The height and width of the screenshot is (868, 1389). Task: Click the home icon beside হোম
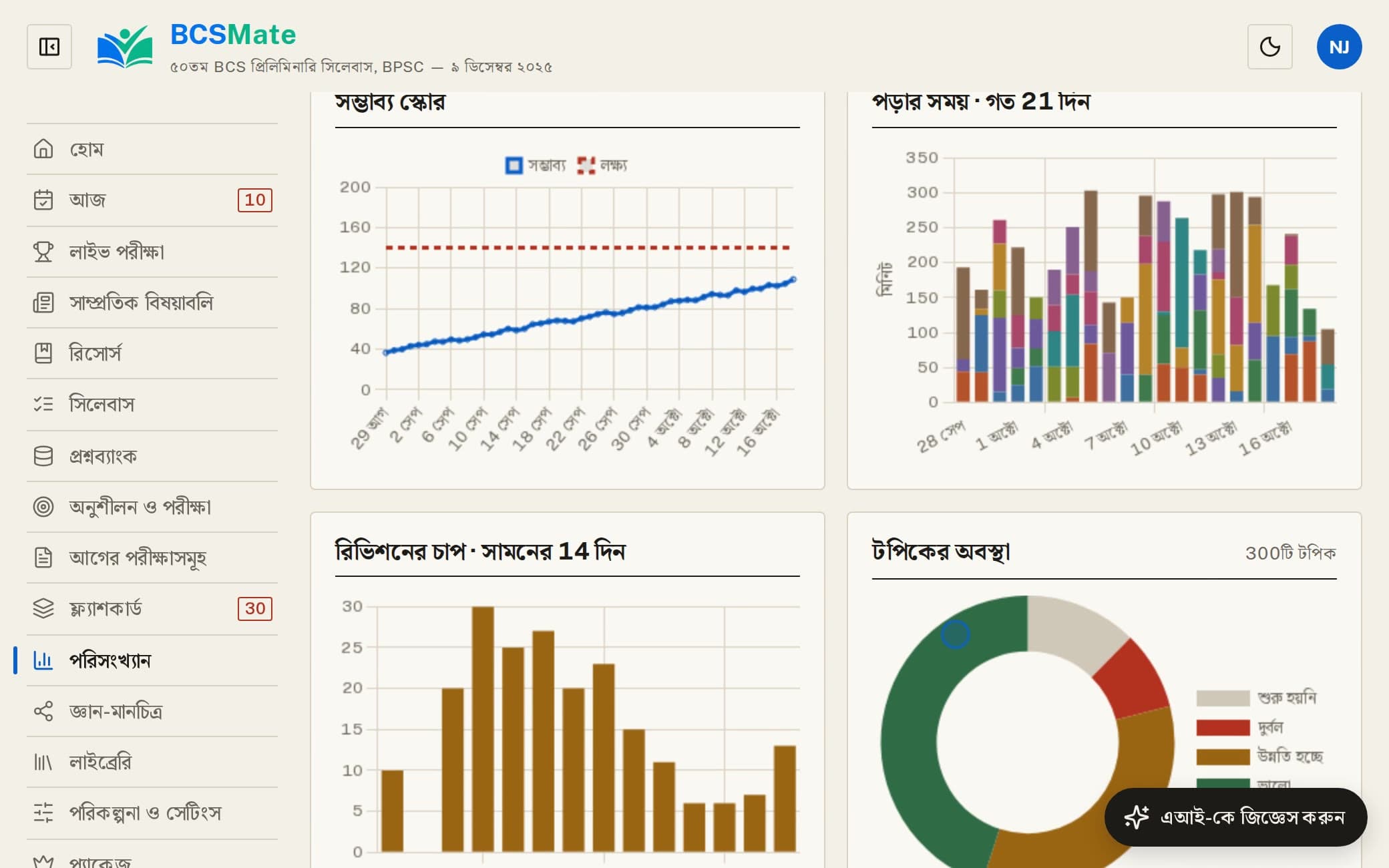43,149
